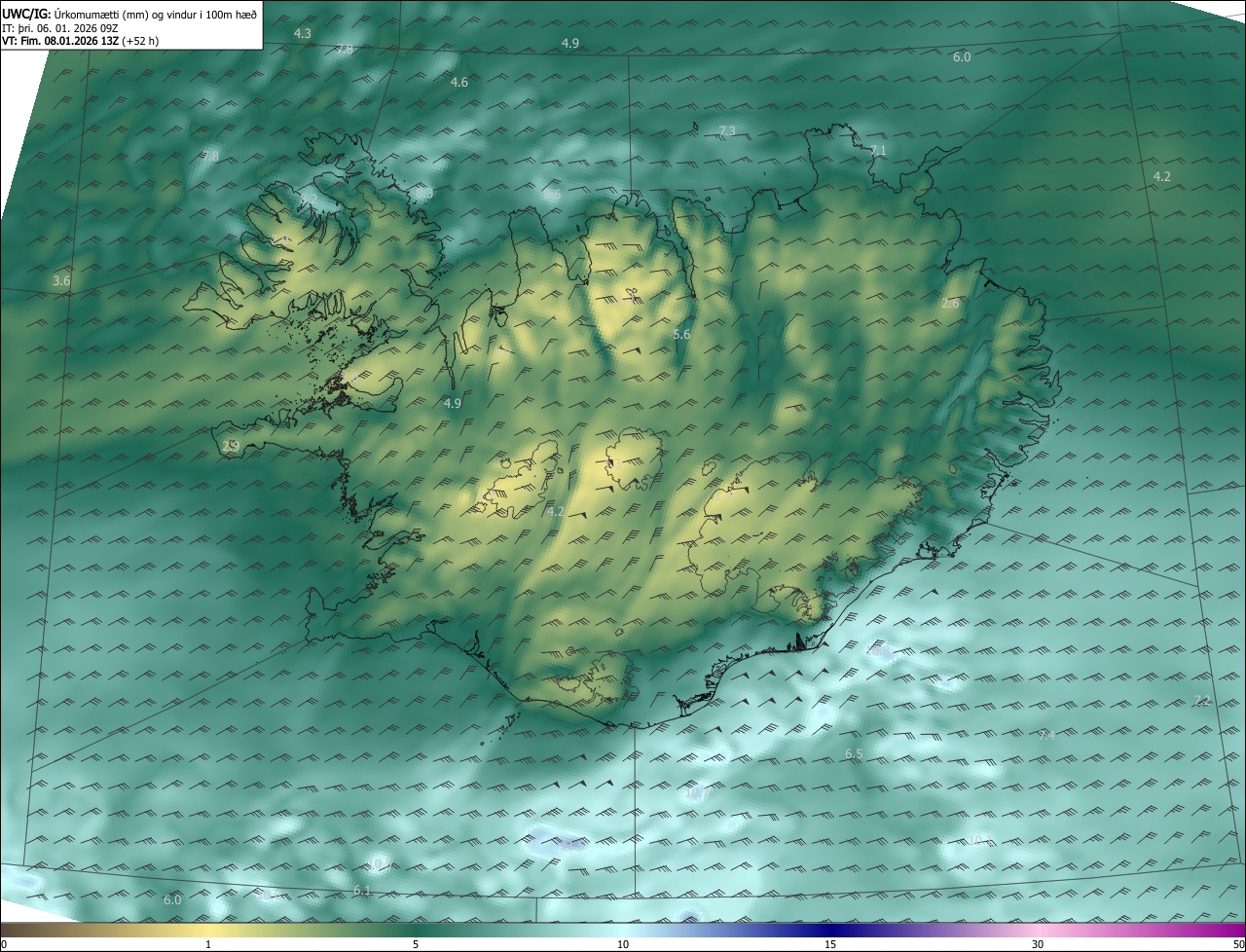The image size is (1246, 952).
Task: Click the UWC/IG Úrkomumætti title line
Action: 130,15
